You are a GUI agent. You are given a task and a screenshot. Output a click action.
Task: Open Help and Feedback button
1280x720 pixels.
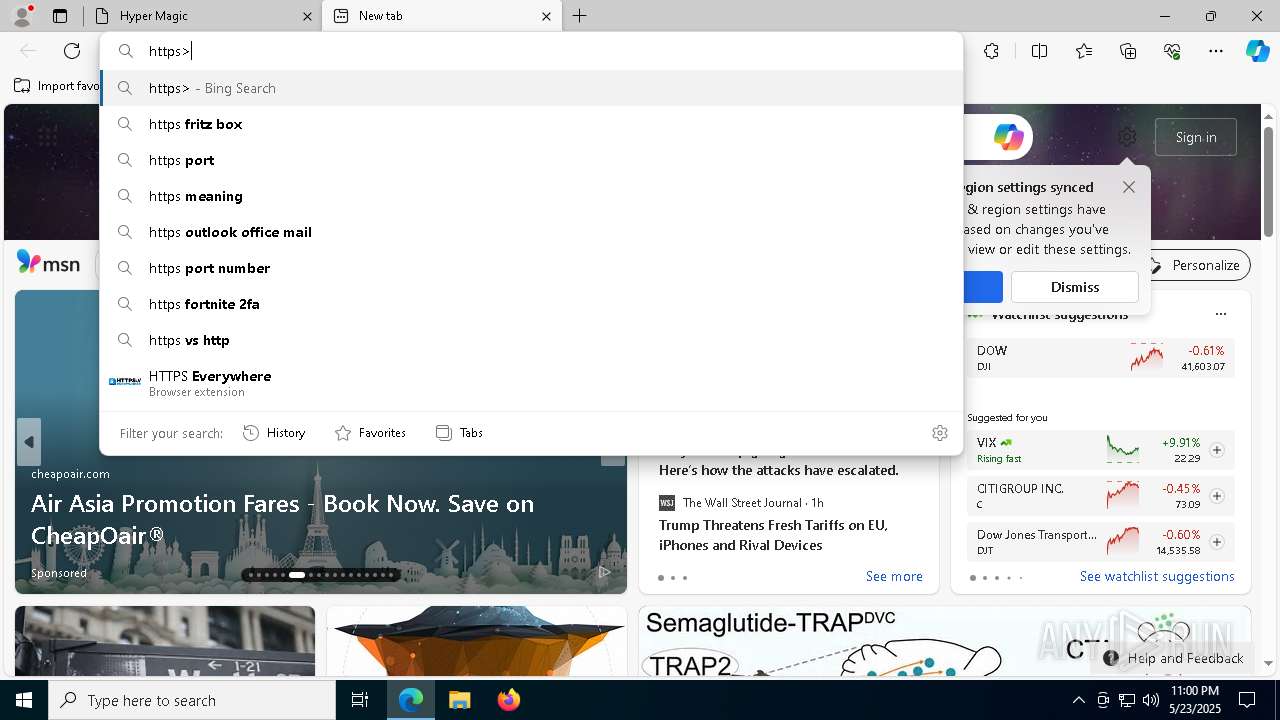(1174, 658)
